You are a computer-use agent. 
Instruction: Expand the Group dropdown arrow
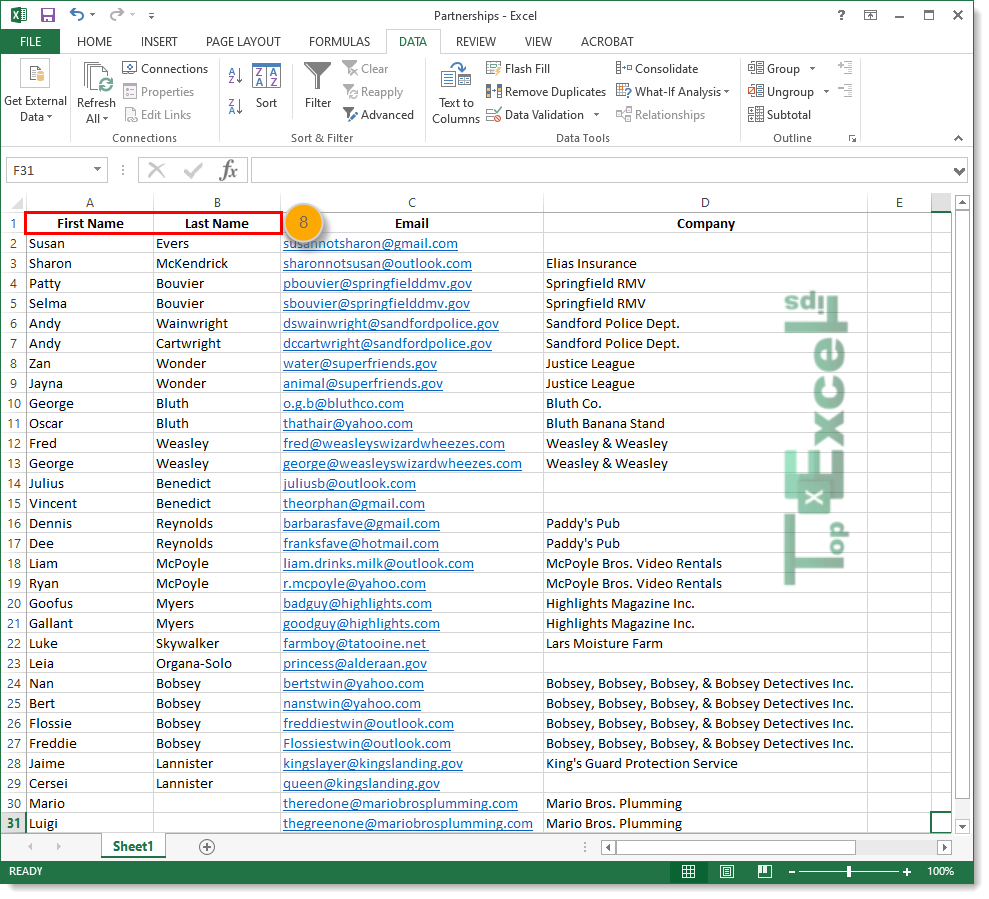coord(812,69)
